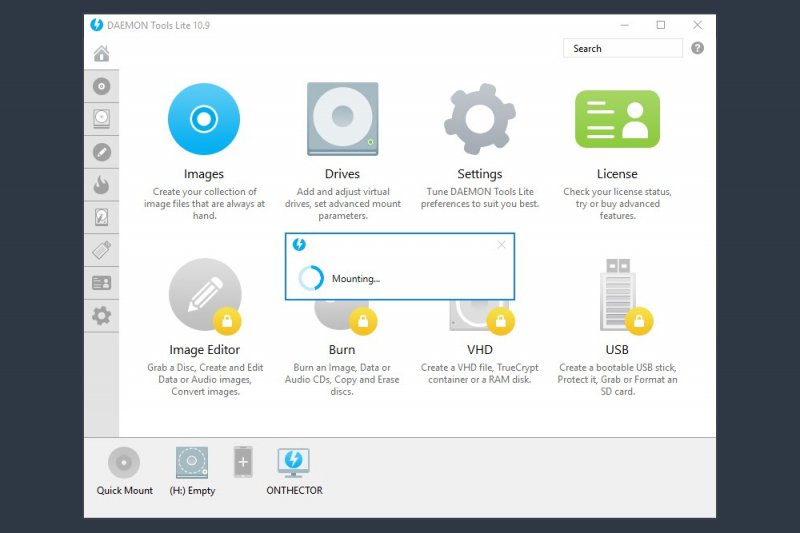Click 'Burn an Image, Data or Audio CDs' description
The image size is (800, 533).
[x=342, y=379]
